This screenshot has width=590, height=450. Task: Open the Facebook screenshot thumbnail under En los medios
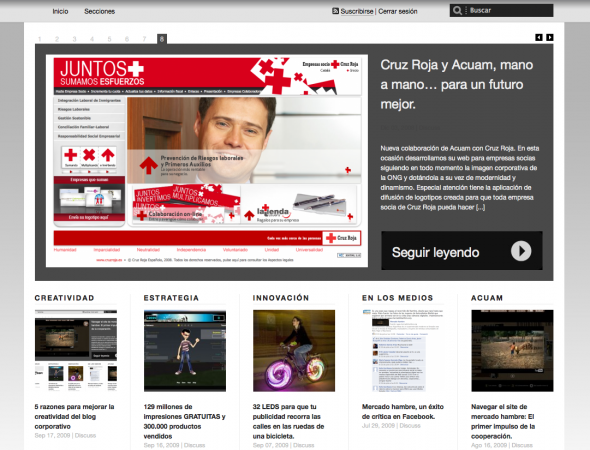pos(403,351)
